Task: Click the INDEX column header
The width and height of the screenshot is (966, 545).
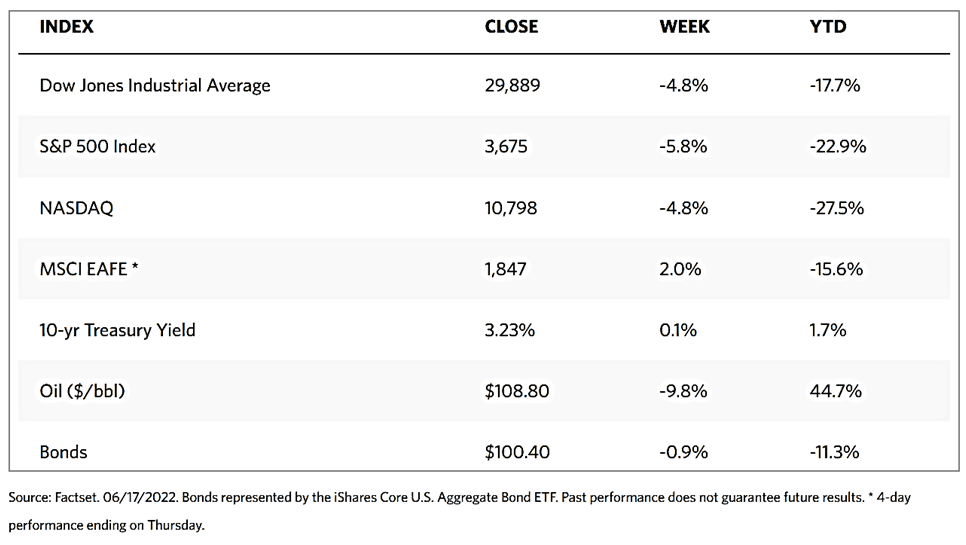Action: coord(67,27)
